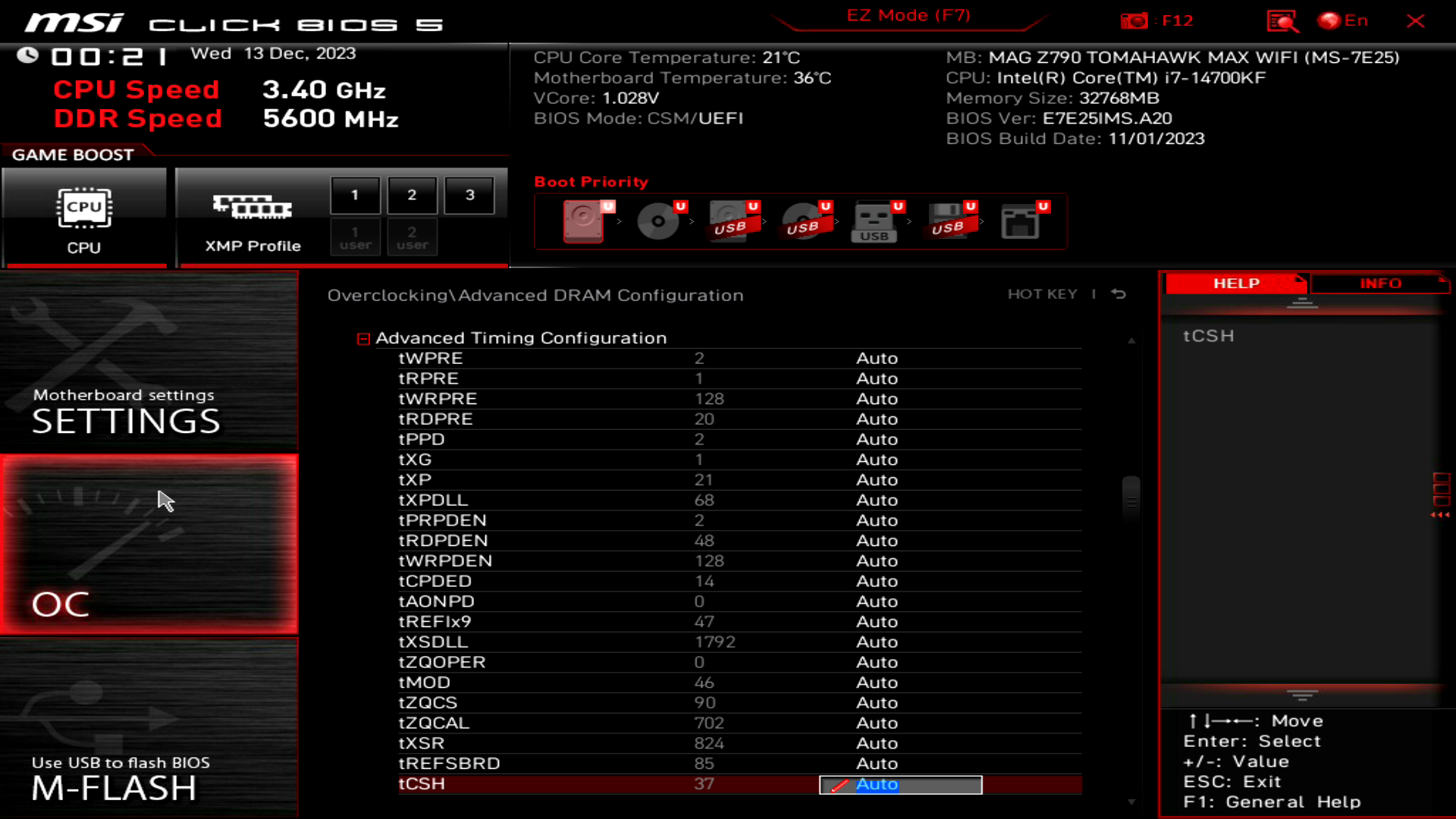
Task: Switch to INFO tab in help panel
Action: (x=1381, y=283)
